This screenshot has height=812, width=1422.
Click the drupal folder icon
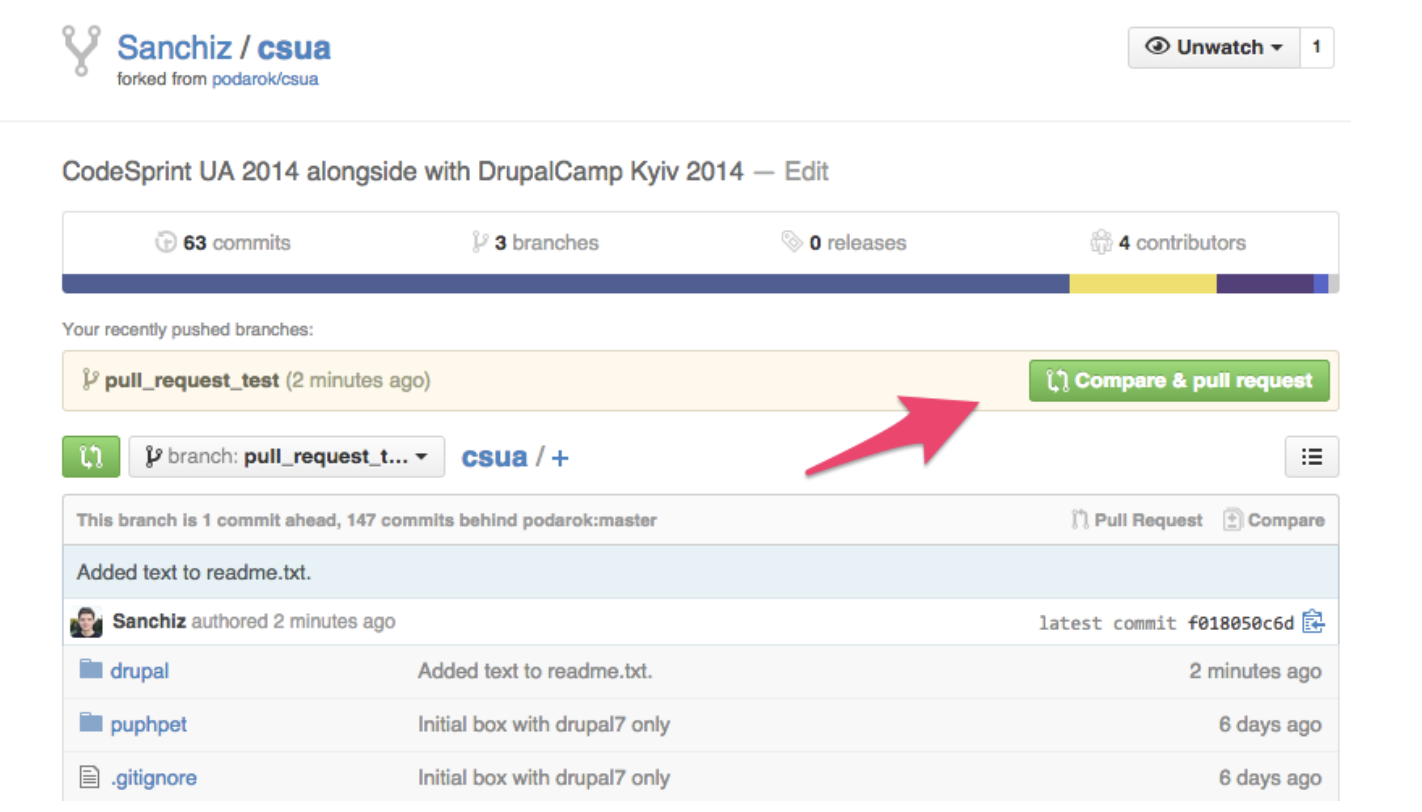(91, 669)
